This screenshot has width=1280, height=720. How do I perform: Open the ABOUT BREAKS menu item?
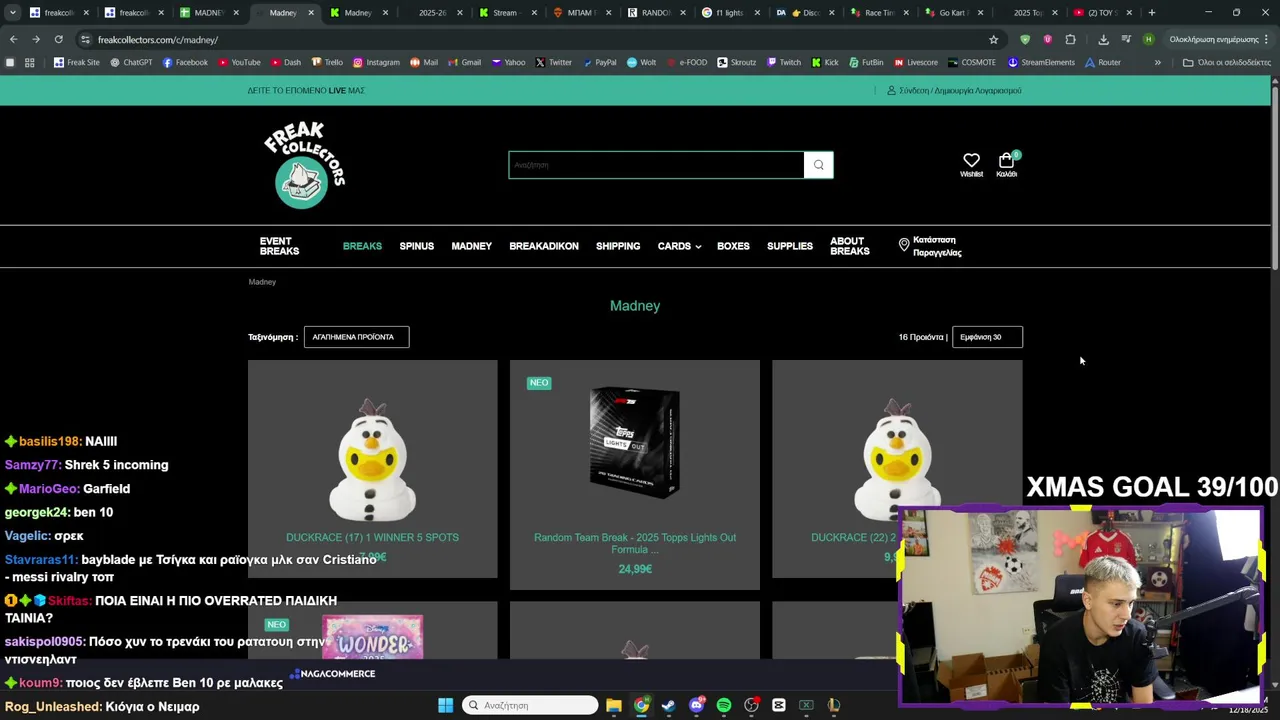(849, 246)
